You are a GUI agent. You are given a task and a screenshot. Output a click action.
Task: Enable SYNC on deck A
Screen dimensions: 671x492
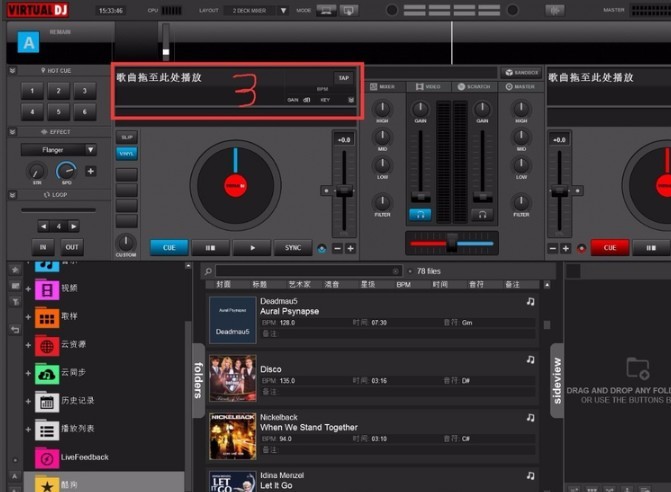click(293, 248)
